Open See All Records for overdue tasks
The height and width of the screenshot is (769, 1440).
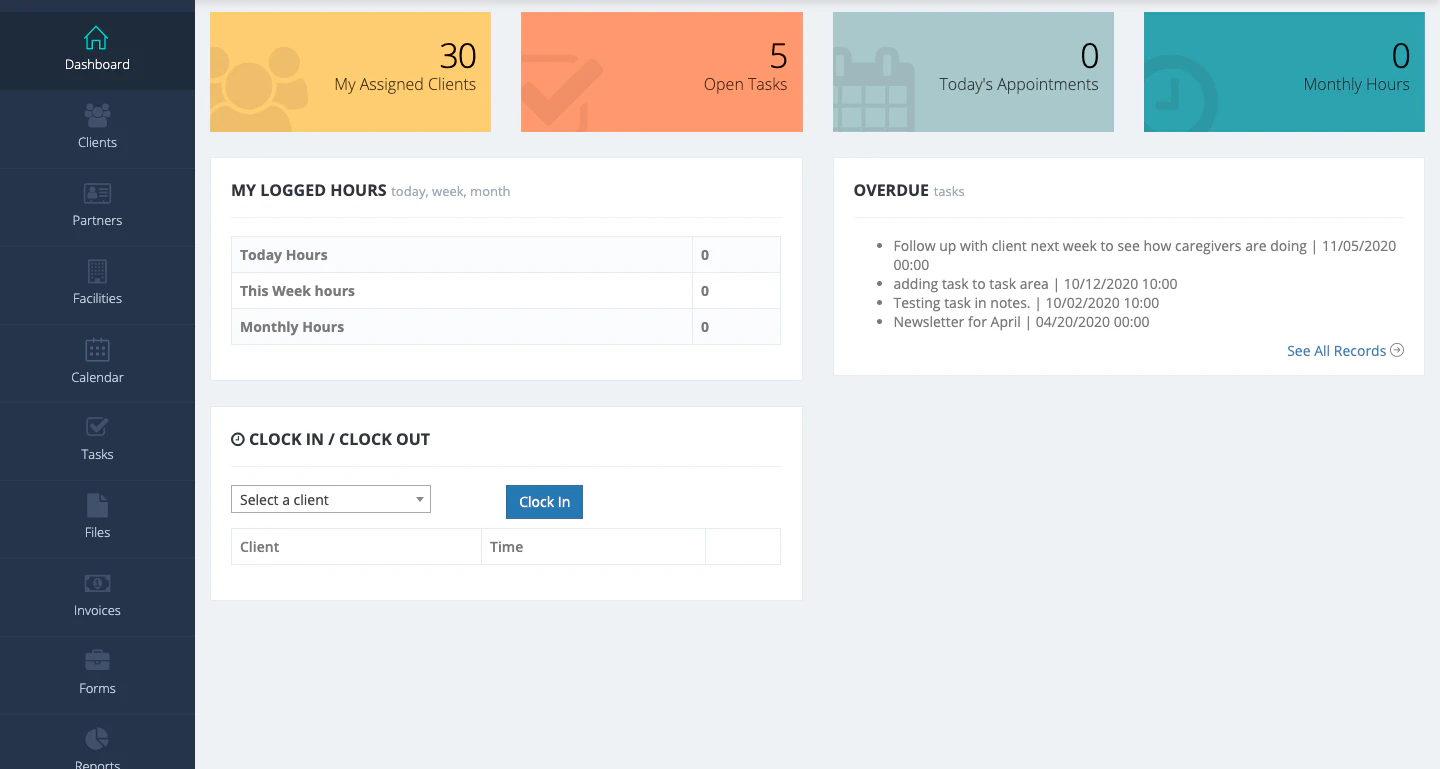click(x=1336, y=350)
